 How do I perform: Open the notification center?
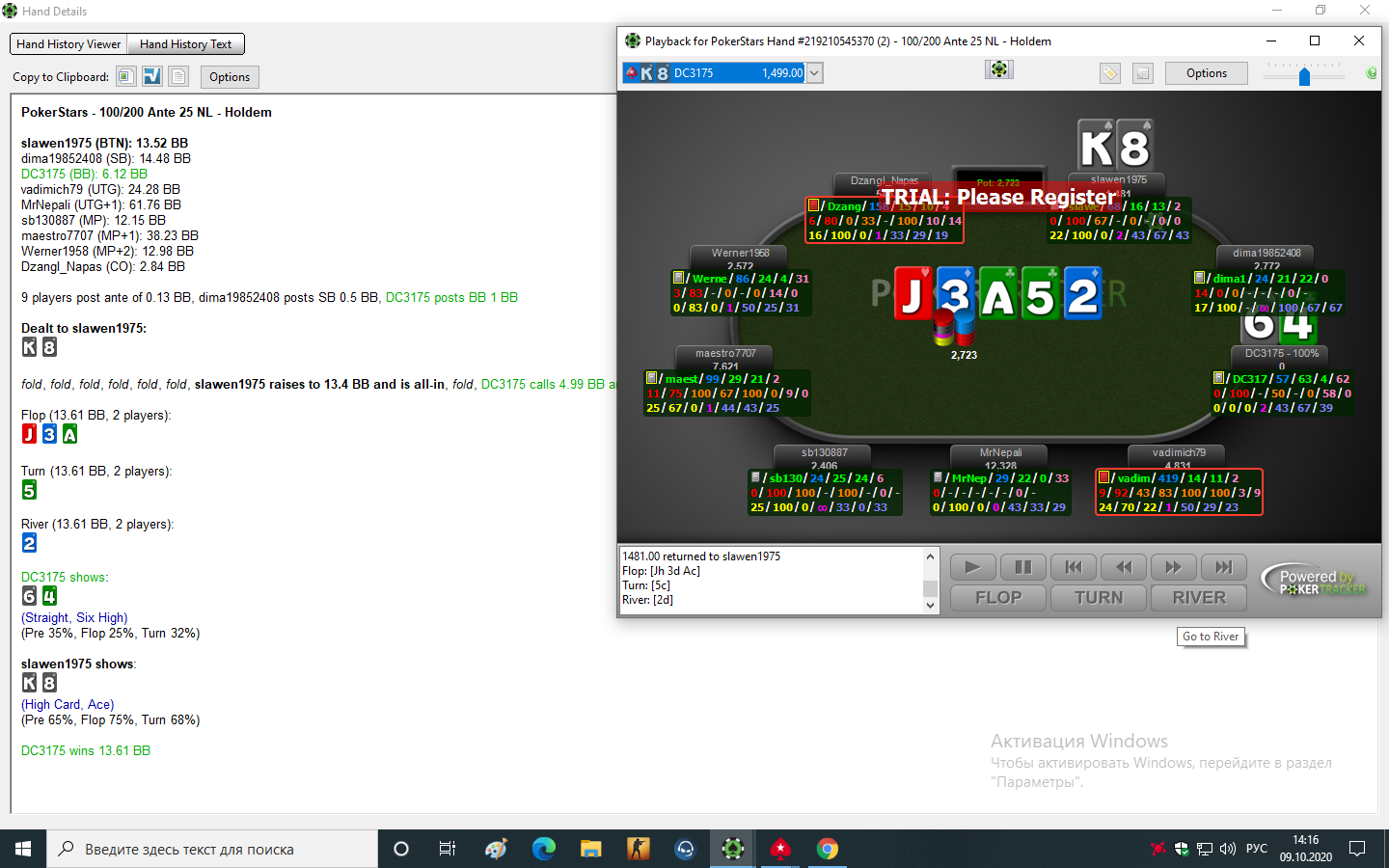[x=1357, y=849]
